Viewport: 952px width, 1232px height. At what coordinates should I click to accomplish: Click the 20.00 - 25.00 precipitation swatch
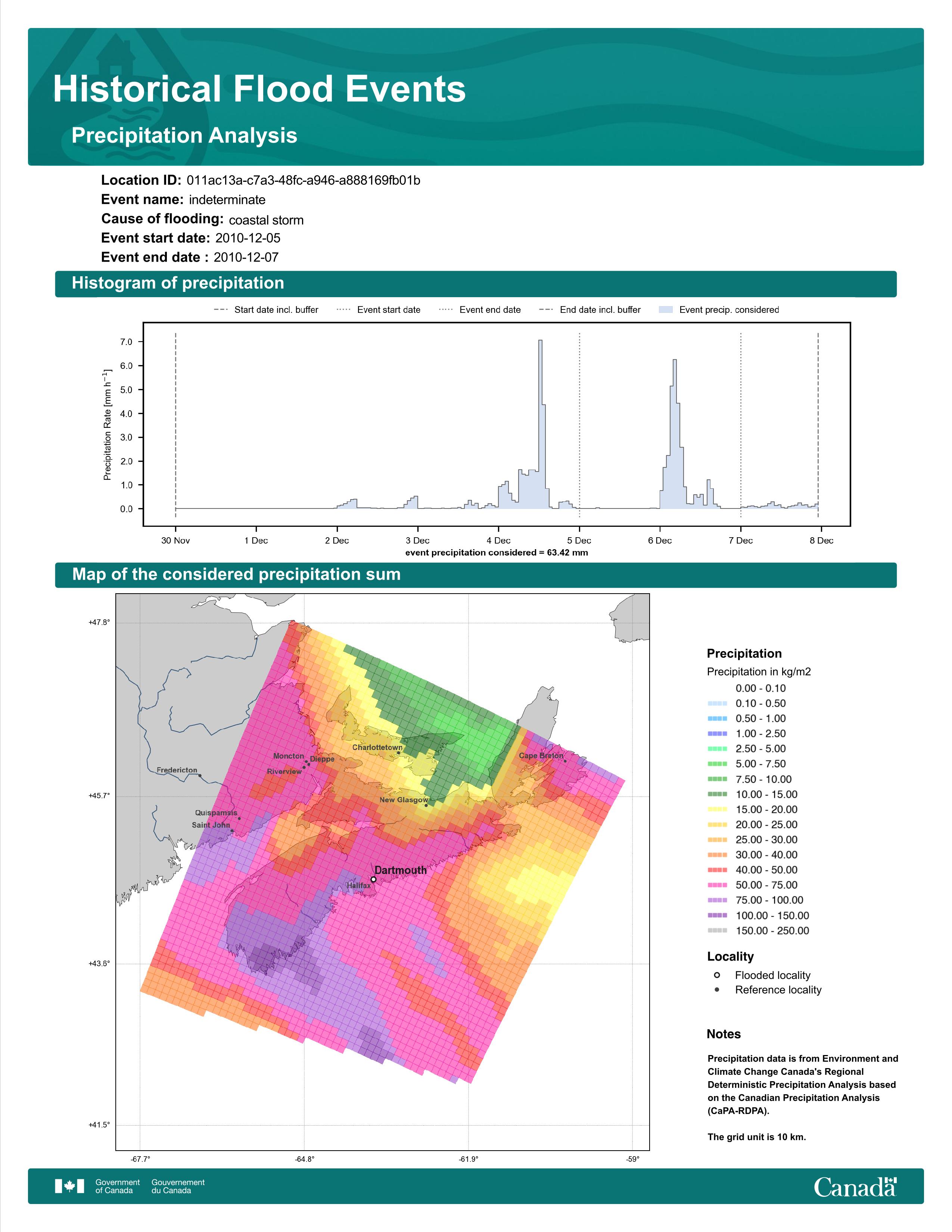point(718,825)
